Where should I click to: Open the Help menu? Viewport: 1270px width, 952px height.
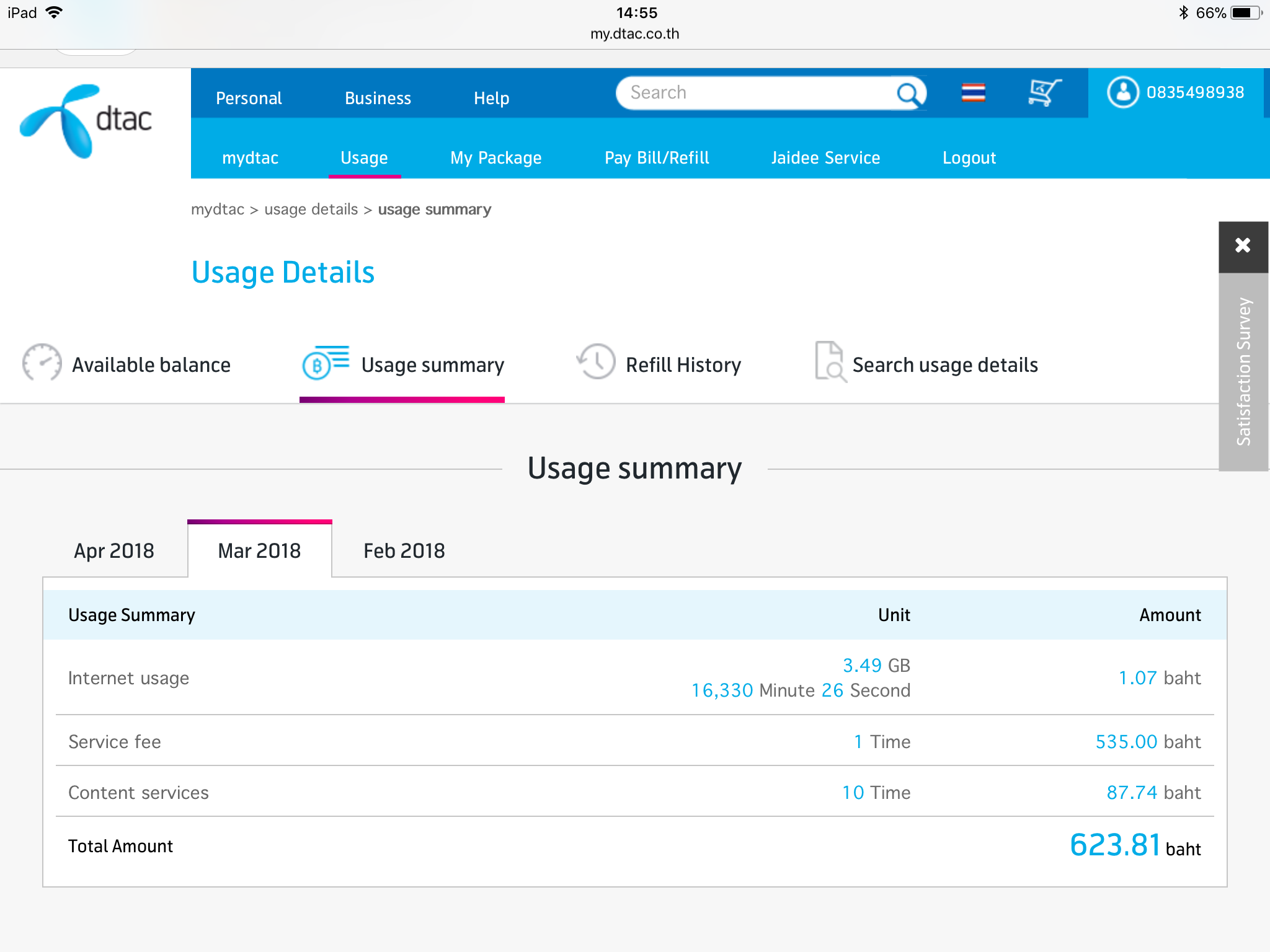pos(492,98)
